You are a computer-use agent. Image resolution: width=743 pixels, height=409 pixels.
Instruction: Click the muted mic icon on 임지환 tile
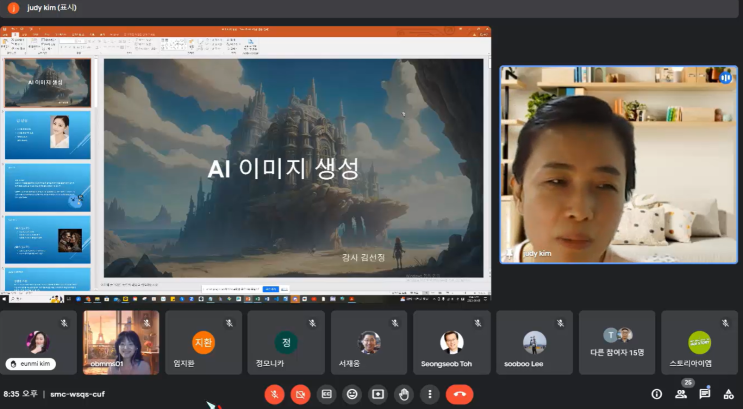(229, 323)
